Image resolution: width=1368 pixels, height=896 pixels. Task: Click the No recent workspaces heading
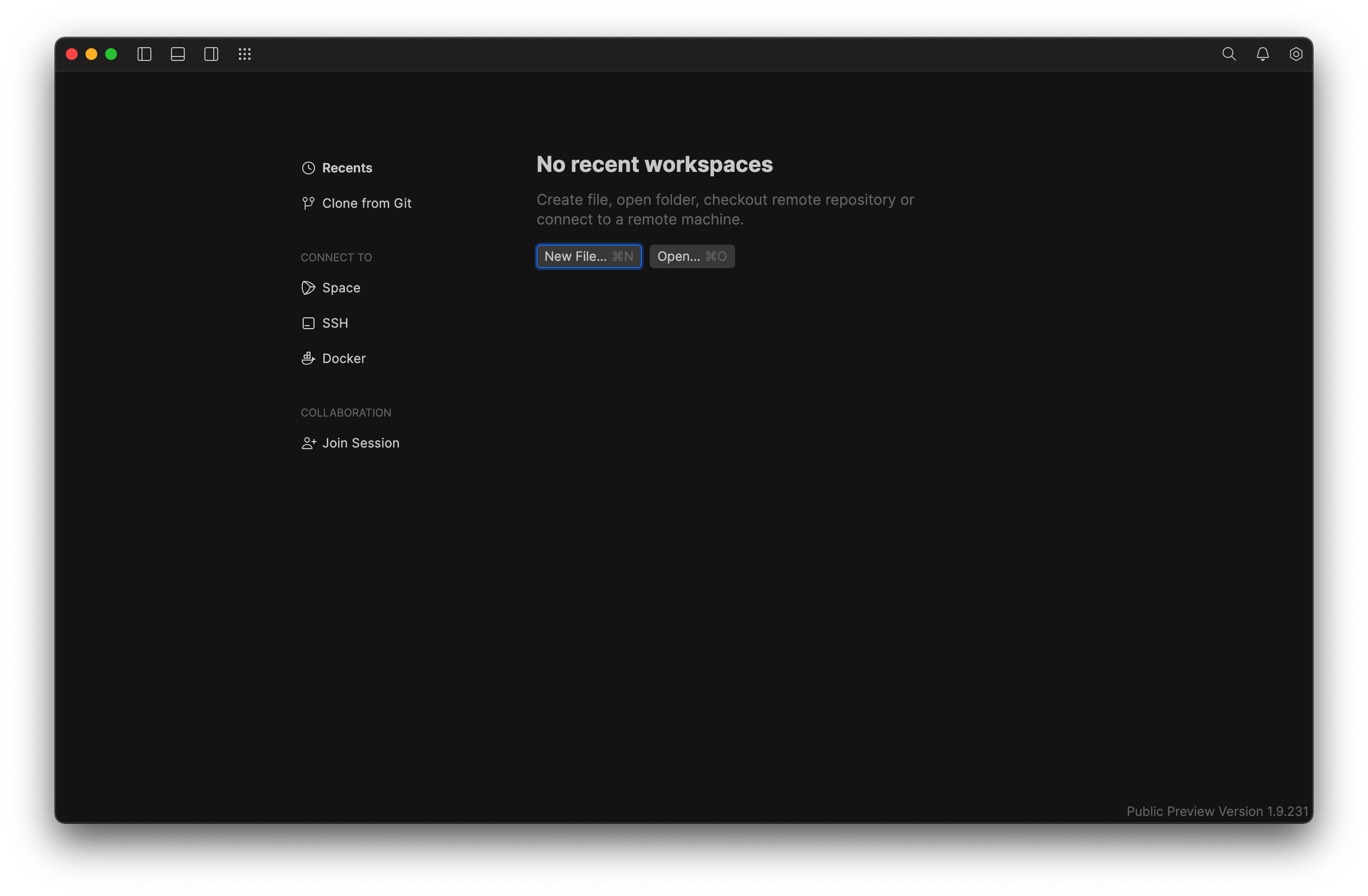point(654,165)
